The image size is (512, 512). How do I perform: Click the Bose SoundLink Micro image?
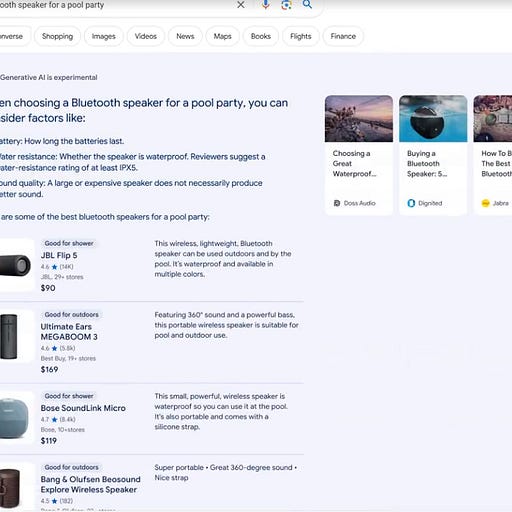click(x=17, y=418)
